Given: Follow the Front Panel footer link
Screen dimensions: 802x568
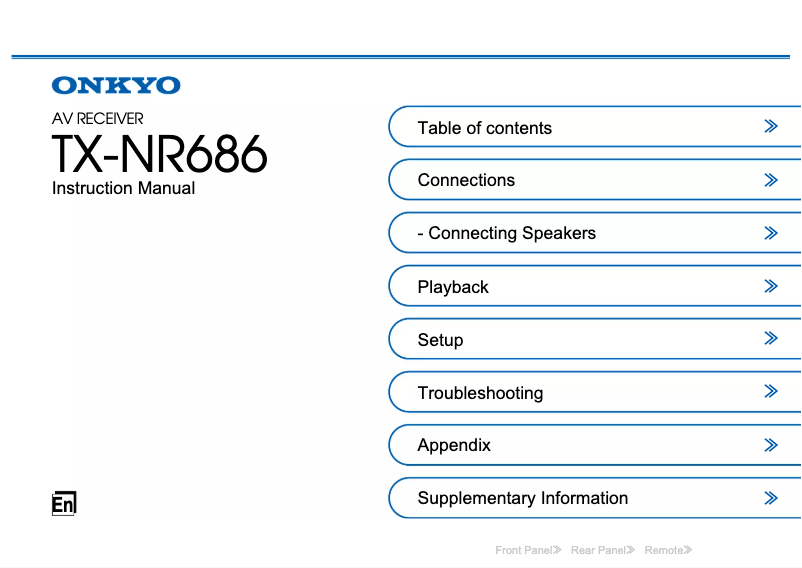Looking at the screenshot, I should coord(528,550).
